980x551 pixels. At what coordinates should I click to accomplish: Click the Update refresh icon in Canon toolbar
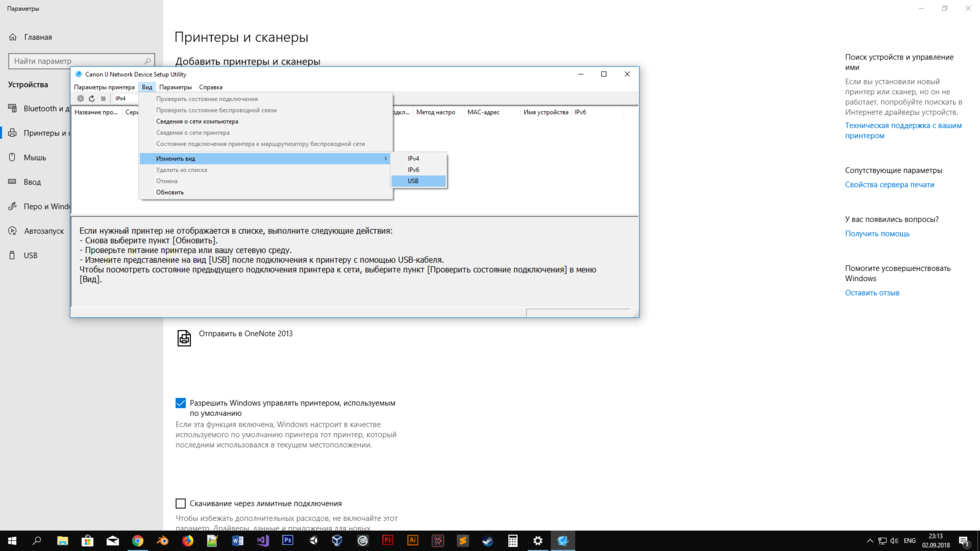coord(92,99)
